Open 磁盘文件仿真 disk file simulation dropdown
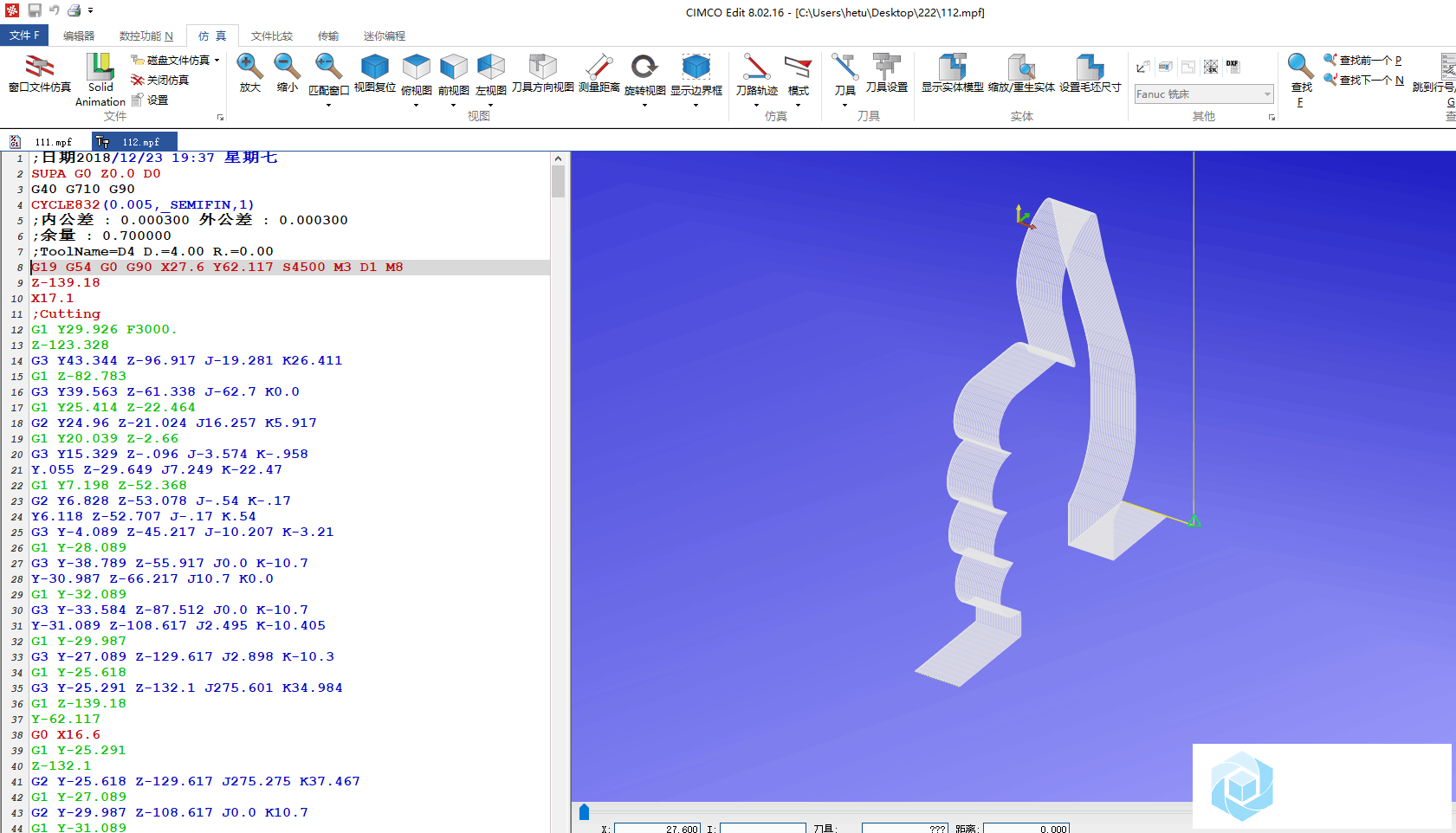This screenshot has height=833, width=1456. pyautogui.click(x=176, y=60)
